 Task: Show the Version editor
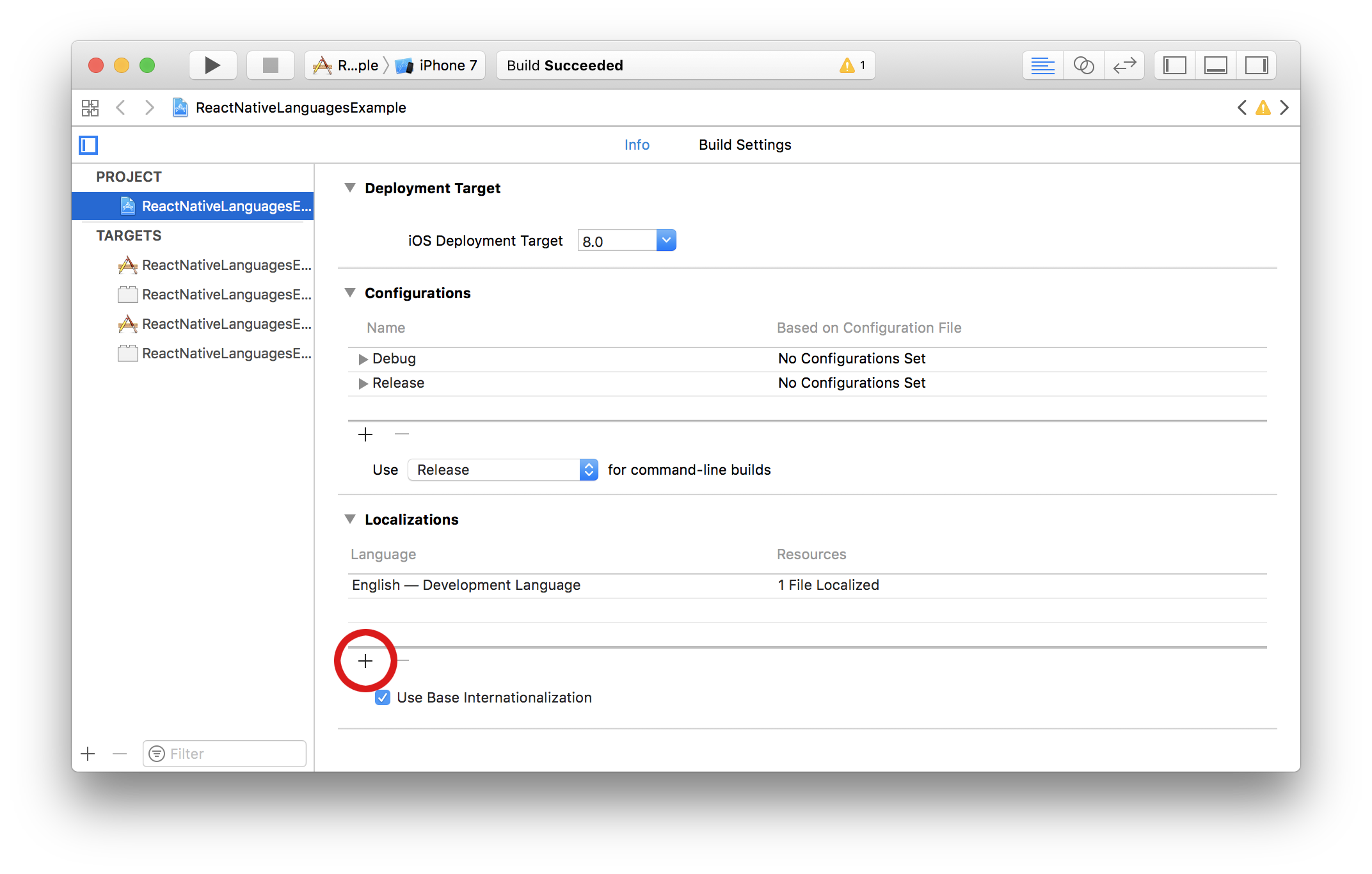tap(1124, 65)
